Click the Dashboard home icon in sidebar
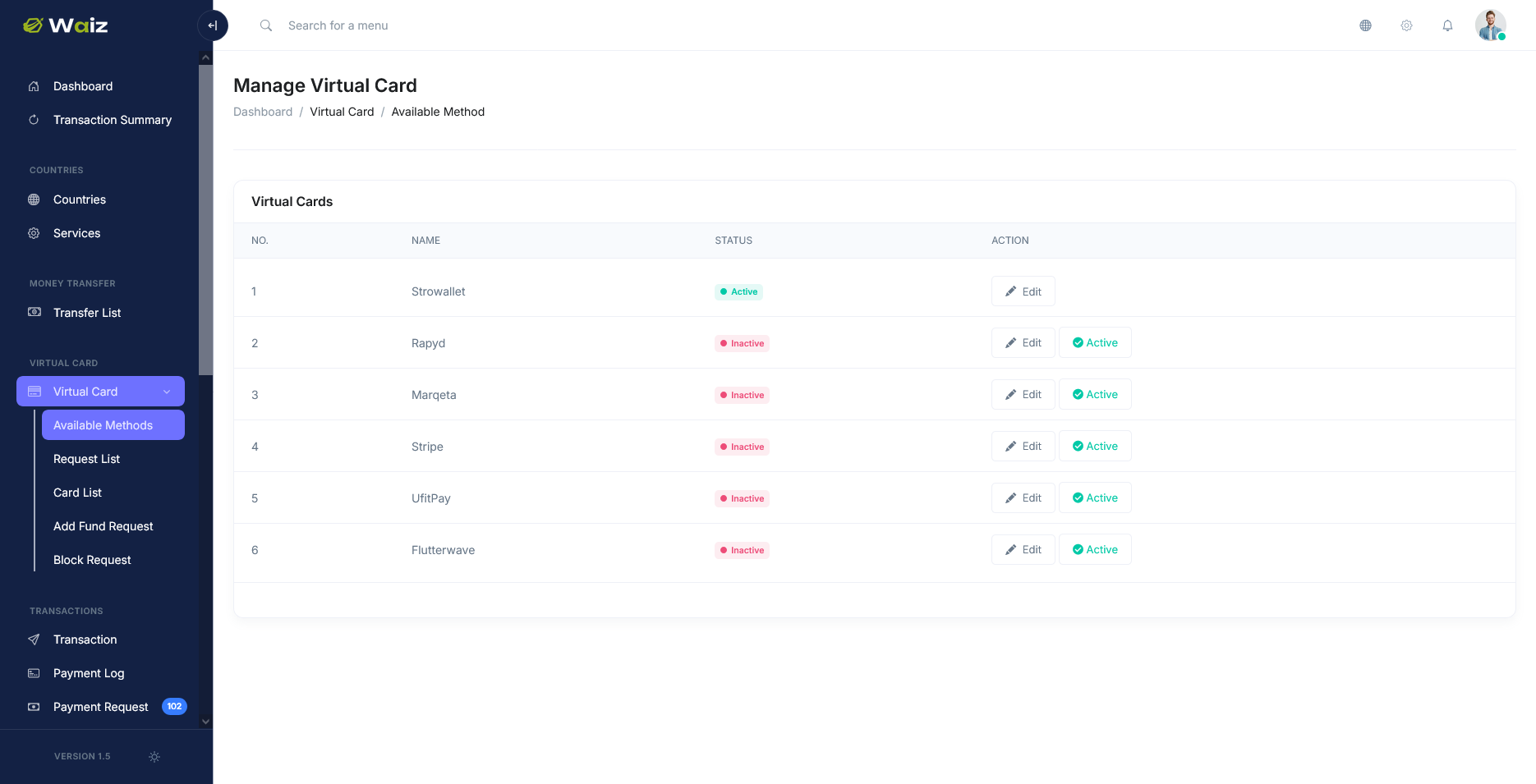This screenshot has height=784, width=1536. pos(34,86)
